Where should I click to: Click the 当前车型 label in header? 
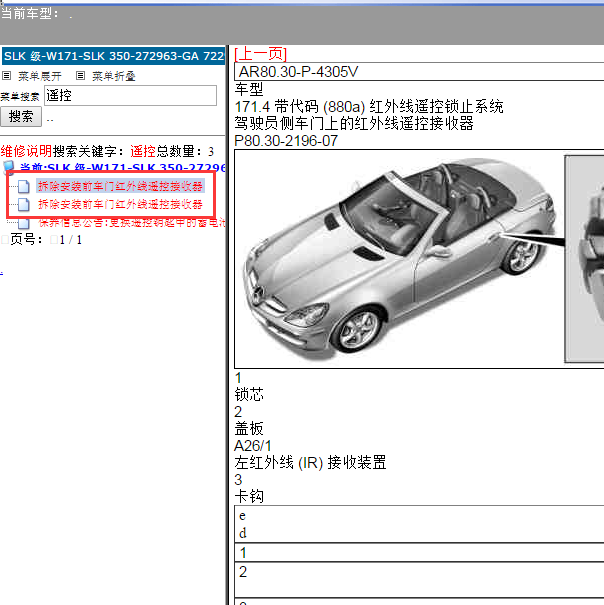pyautogui.click(x=30, y=14)
